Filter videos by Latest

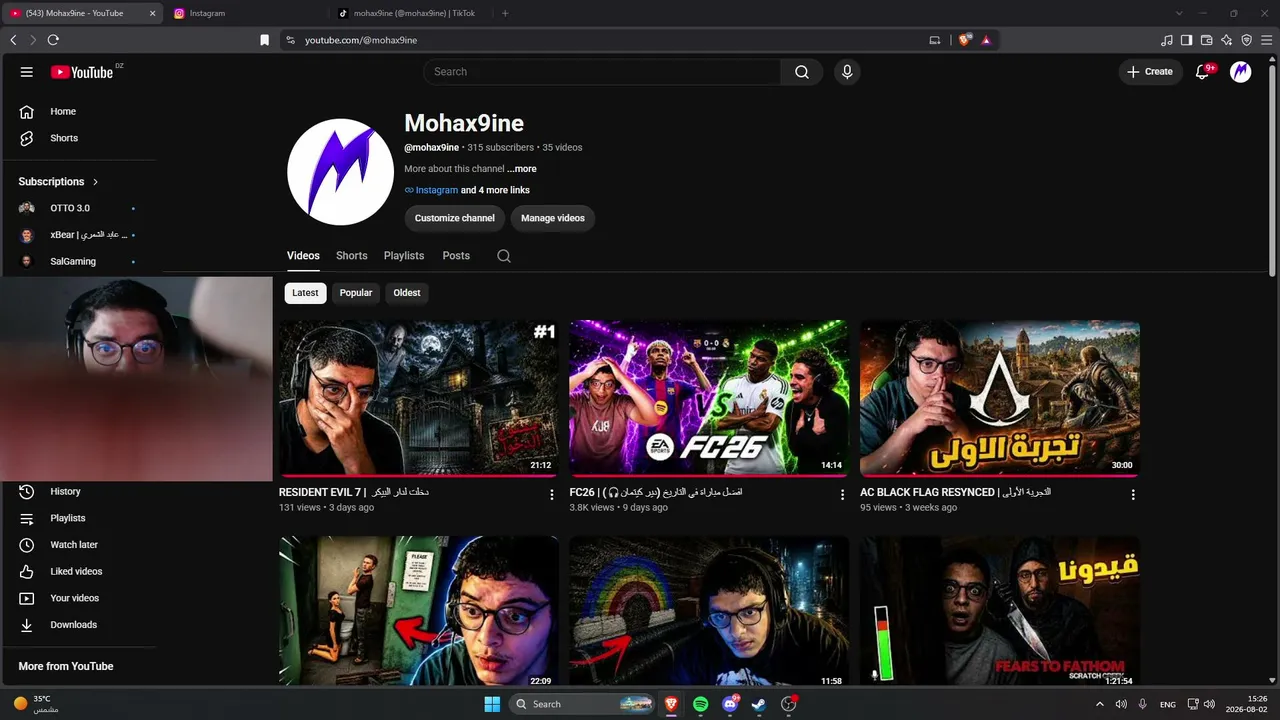305,293
